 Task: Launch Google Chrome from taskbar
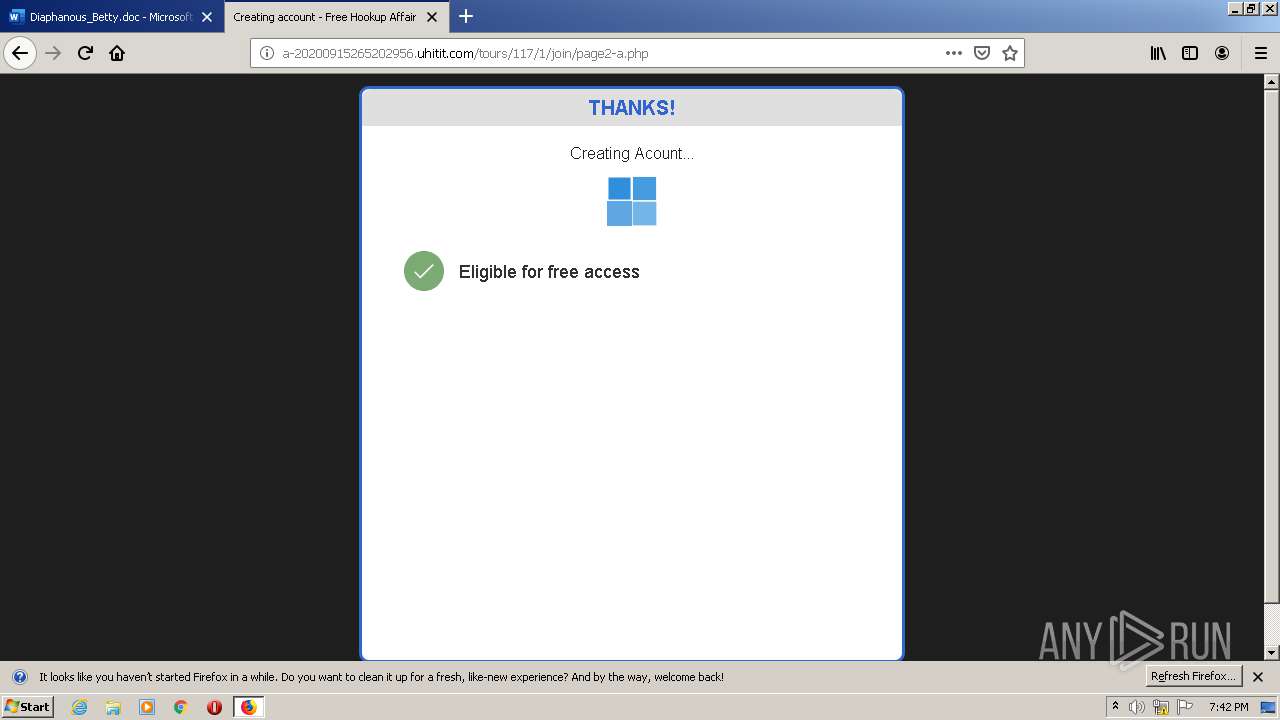click(x=181, y=707)
